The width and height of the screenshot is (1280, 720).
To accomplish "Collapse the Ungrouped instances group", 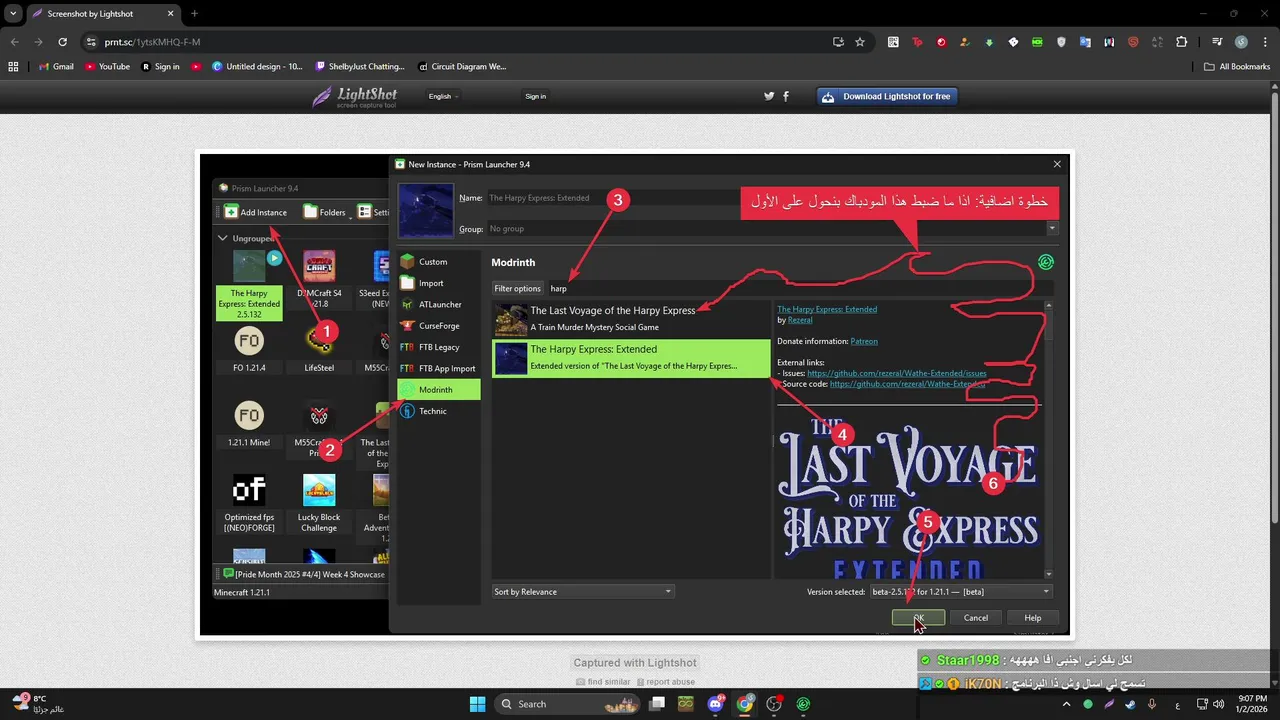I will pyautogui.click(x=223, y=239).
